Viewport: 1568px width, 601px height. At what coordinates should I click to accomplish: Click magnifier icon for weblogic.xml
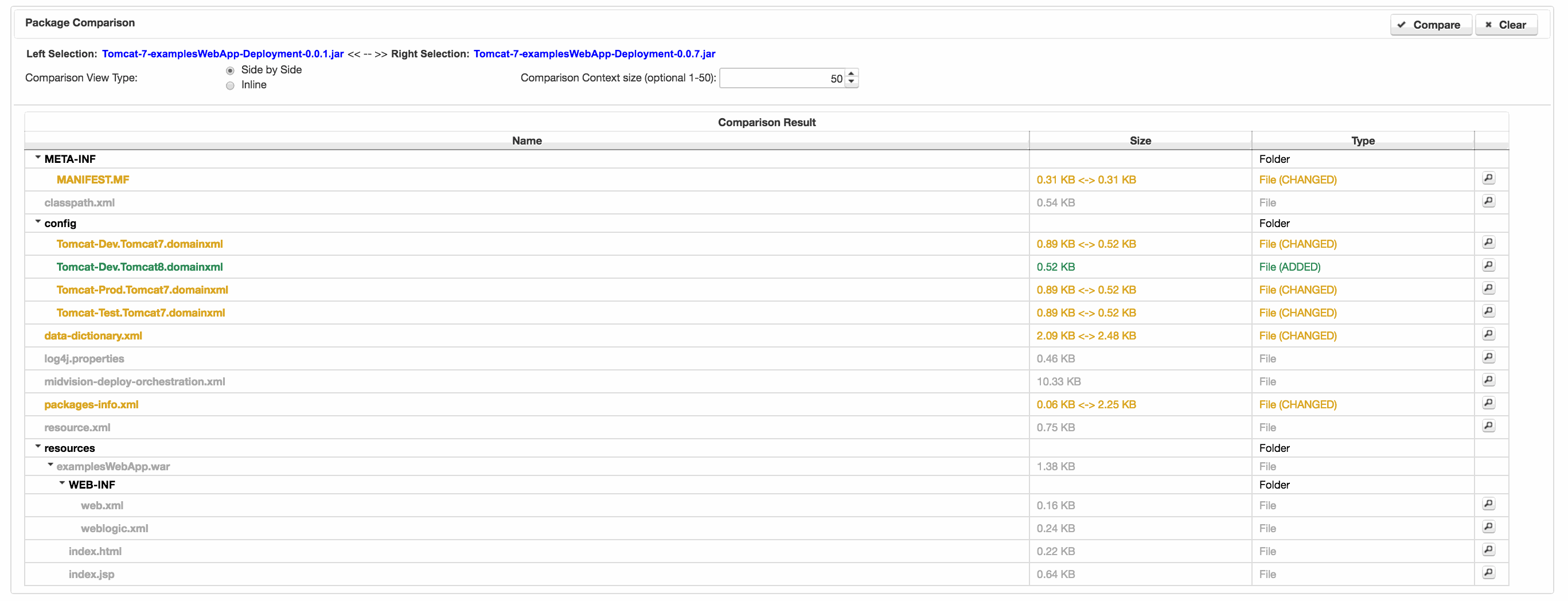tap(1488, 528)
